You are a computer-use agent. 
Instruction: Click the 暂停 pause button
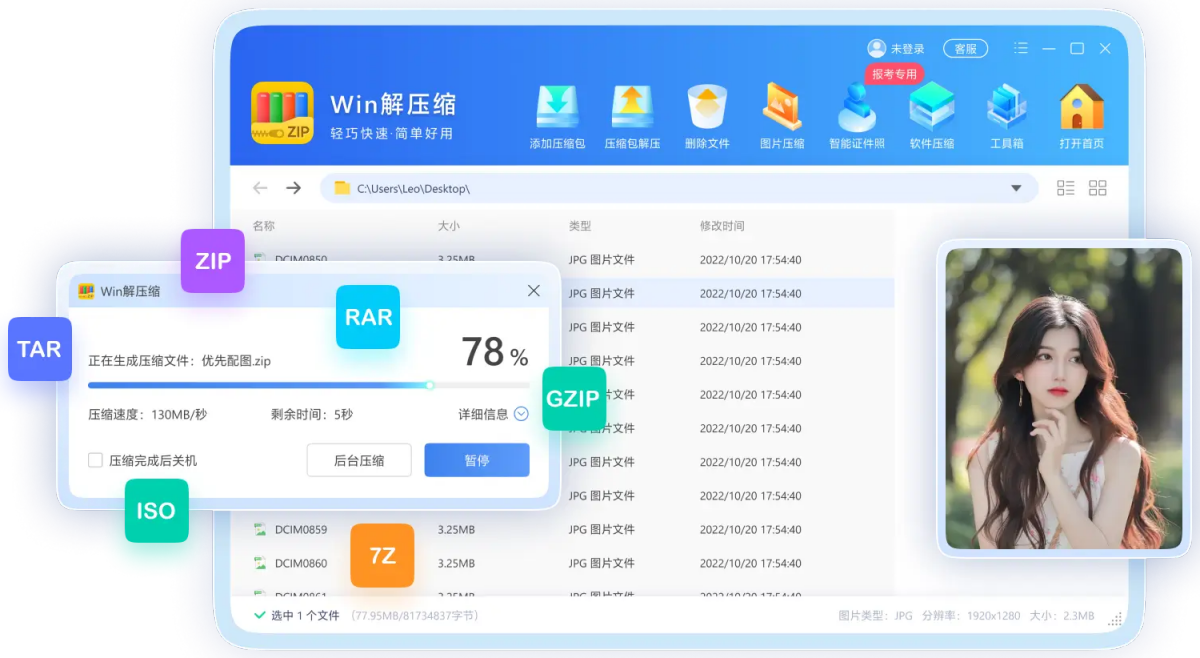(x=477, y=460)
